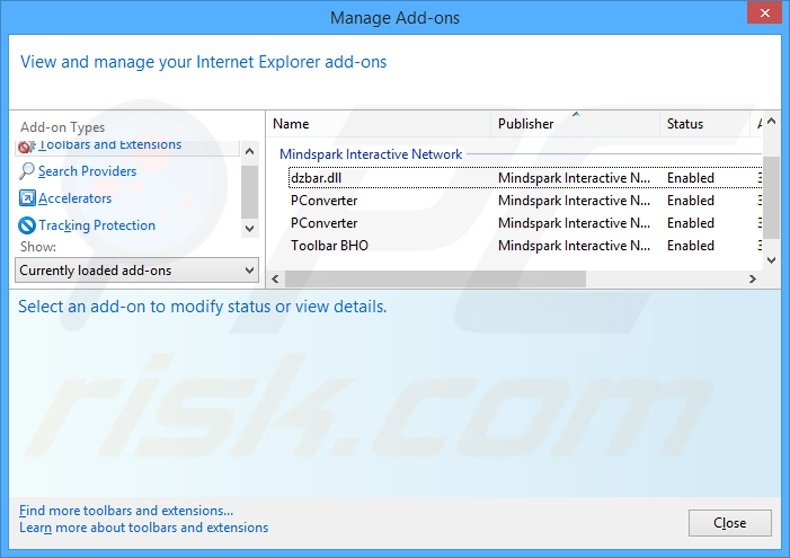Click the add-on types list down arrow
This screenshot has height=558, width=790.
[x=249, y=229]
